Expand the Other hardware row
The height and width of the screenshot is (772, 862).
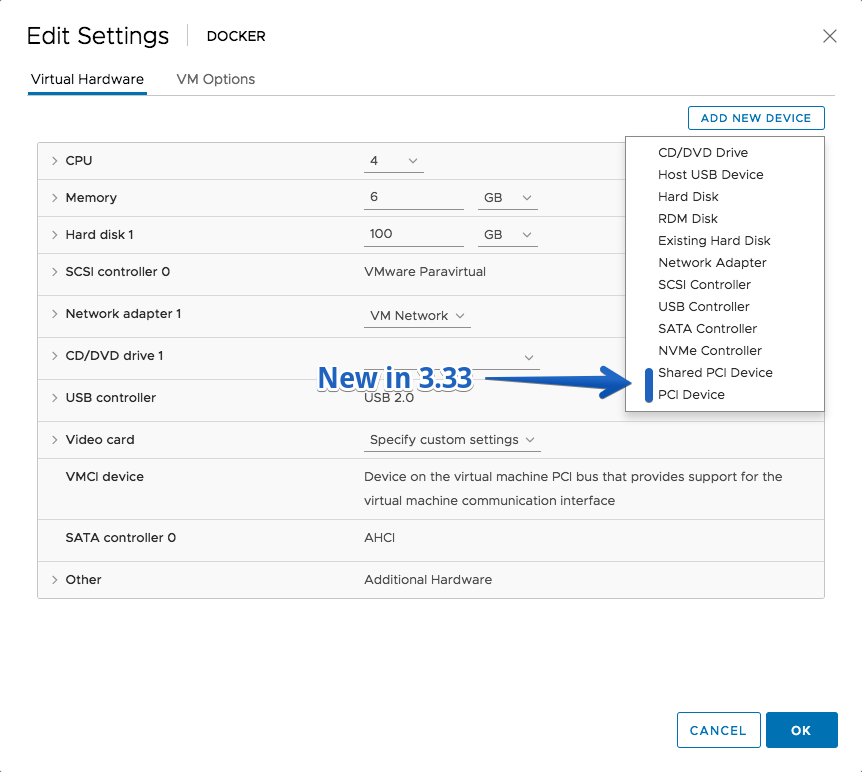[54, 580]
